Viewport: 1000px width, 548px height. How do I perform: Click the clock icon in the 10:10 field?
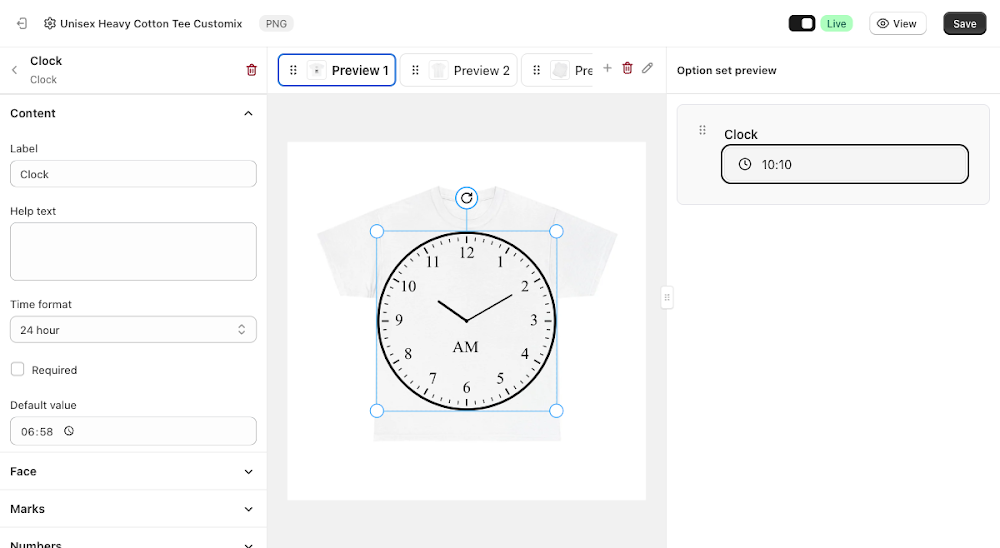pyautogui.click(x=745, y=164)
